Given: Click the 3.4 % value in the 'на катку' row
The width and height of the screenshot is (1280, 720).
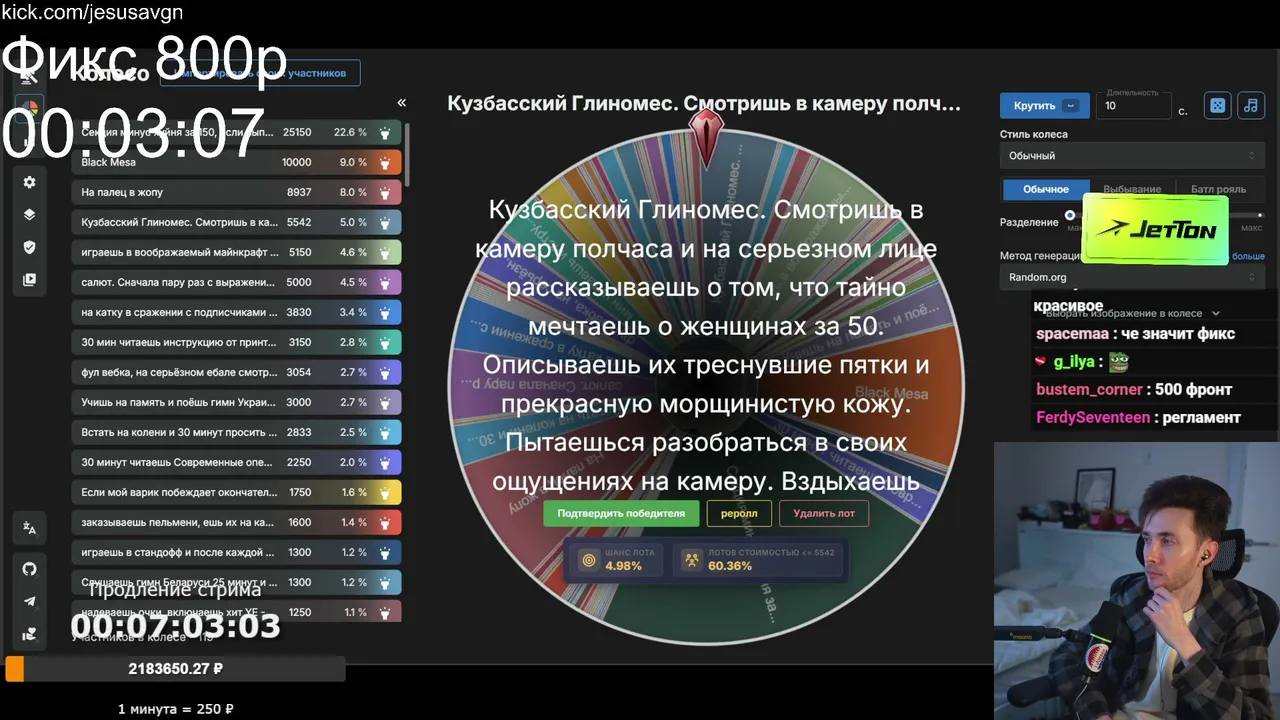Looking at the screenshot, I should coord(353,312).
